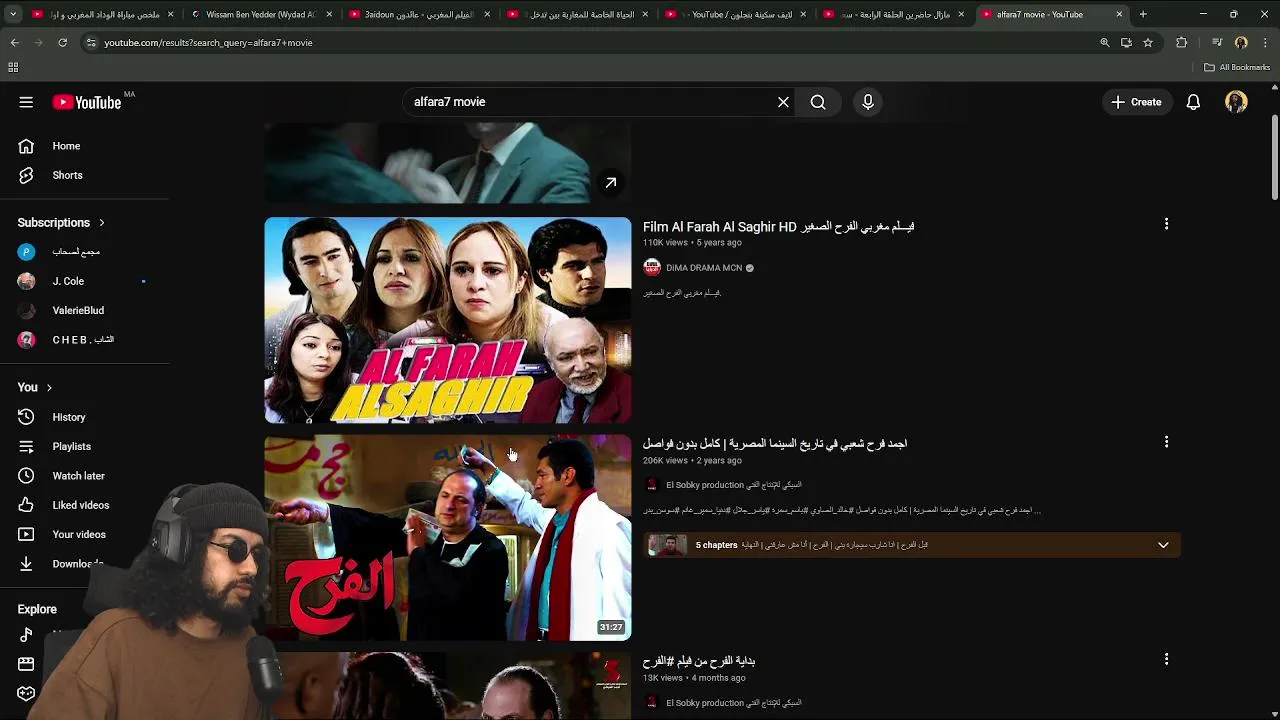Close the alfara7 movie tab

point(1119,15)
